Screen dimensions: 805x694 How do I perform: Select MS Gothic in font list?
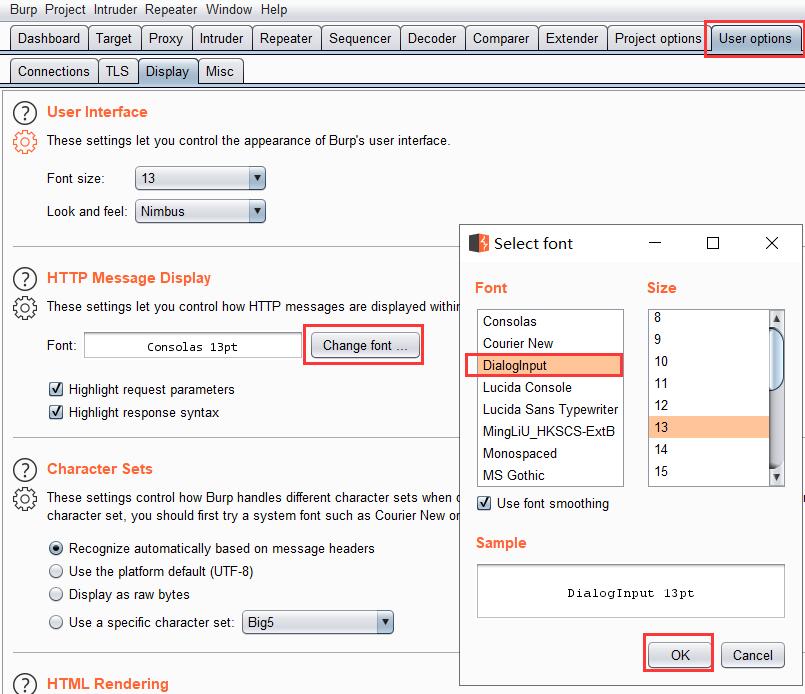click(550, 475)
